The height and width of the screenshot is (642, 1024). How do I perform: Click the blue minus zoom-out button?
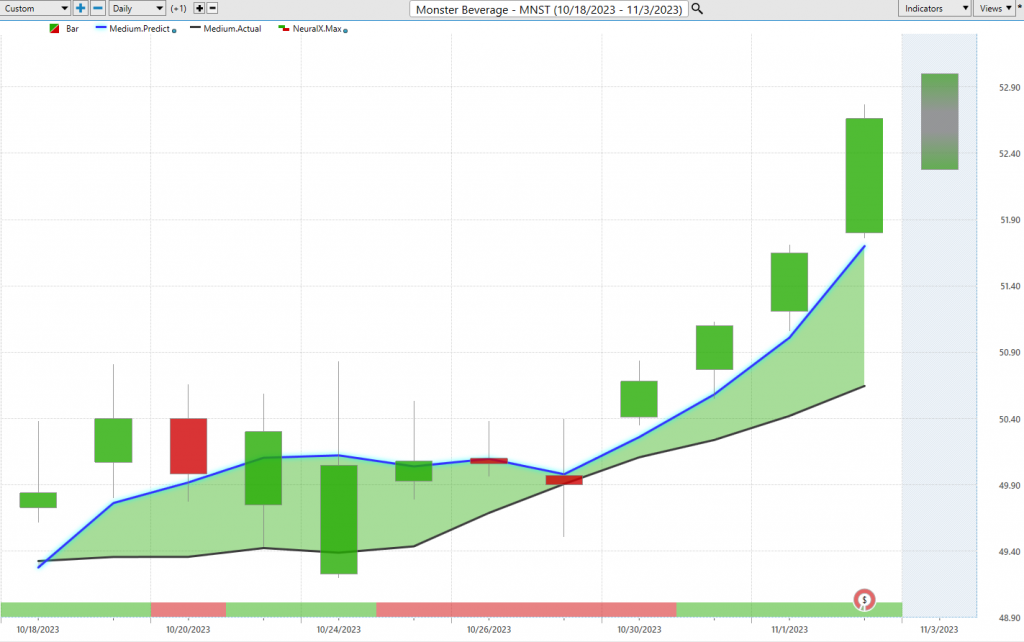[x=98, y=8]
